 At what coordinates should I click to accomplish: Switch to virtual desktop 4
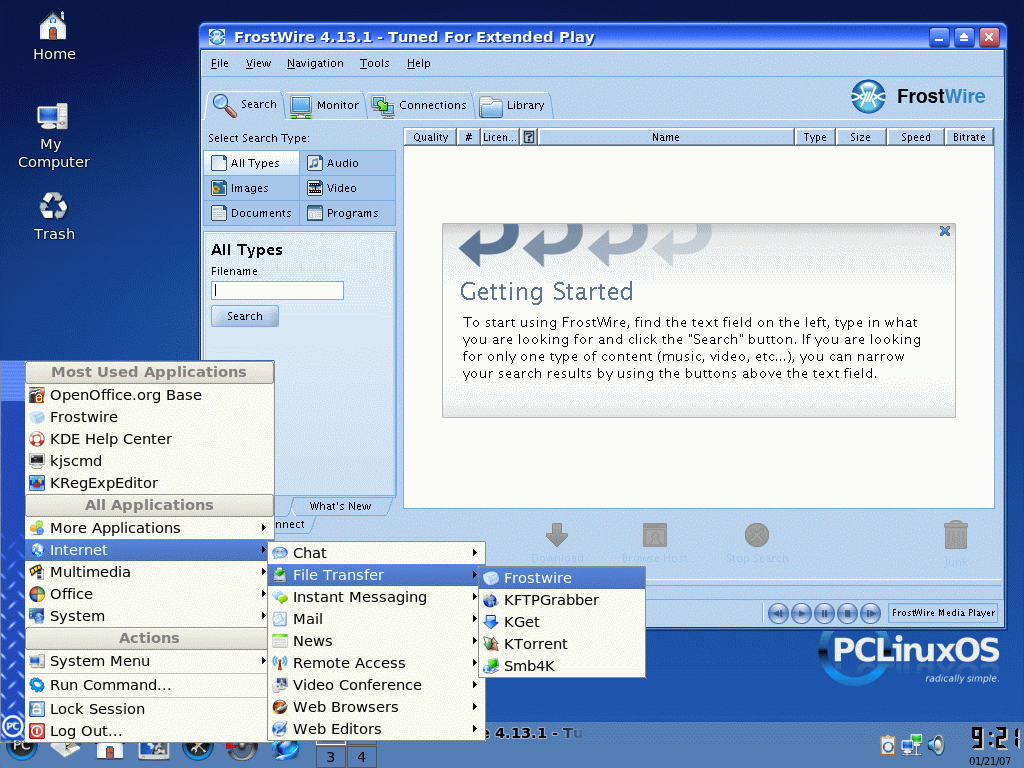tap(361, 757)
